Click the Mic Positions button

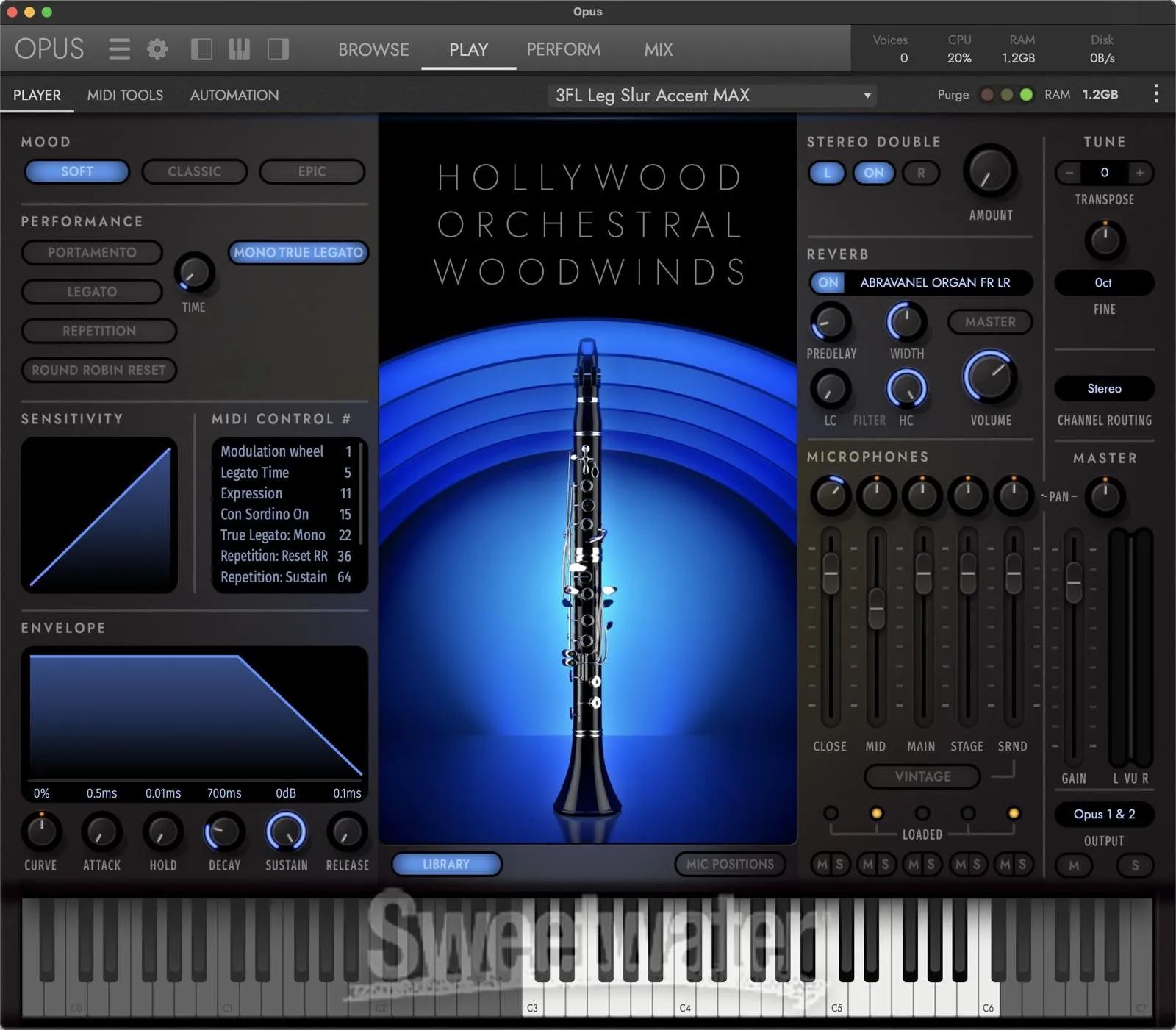[730, 864]
